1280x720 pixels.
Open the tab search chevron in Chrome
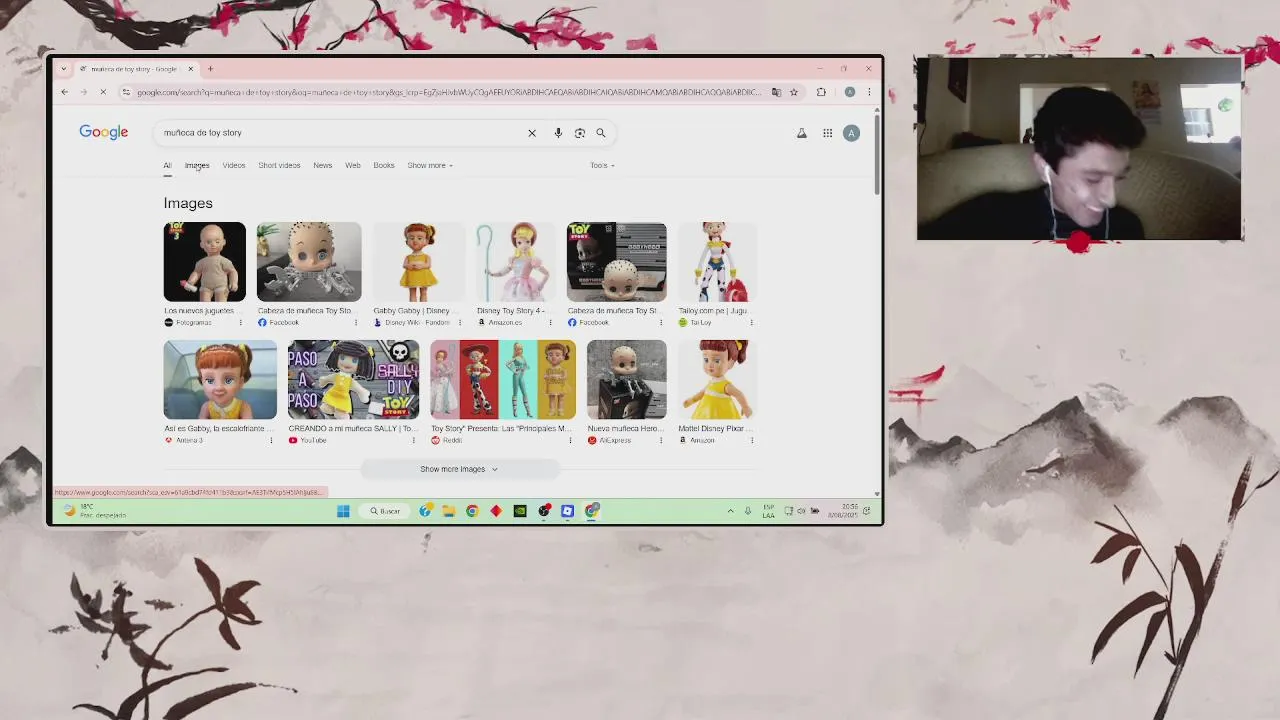tap(64, 69)
